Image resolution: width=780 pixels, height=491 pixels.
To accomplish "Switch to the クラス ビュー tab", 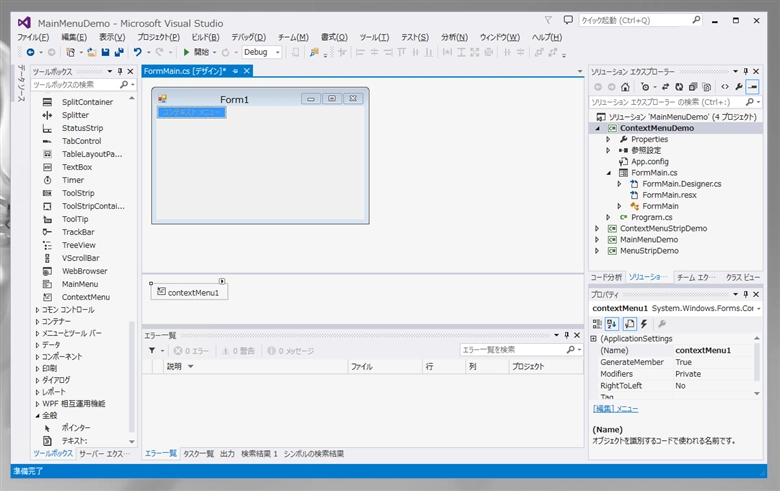I will (742, 277).
